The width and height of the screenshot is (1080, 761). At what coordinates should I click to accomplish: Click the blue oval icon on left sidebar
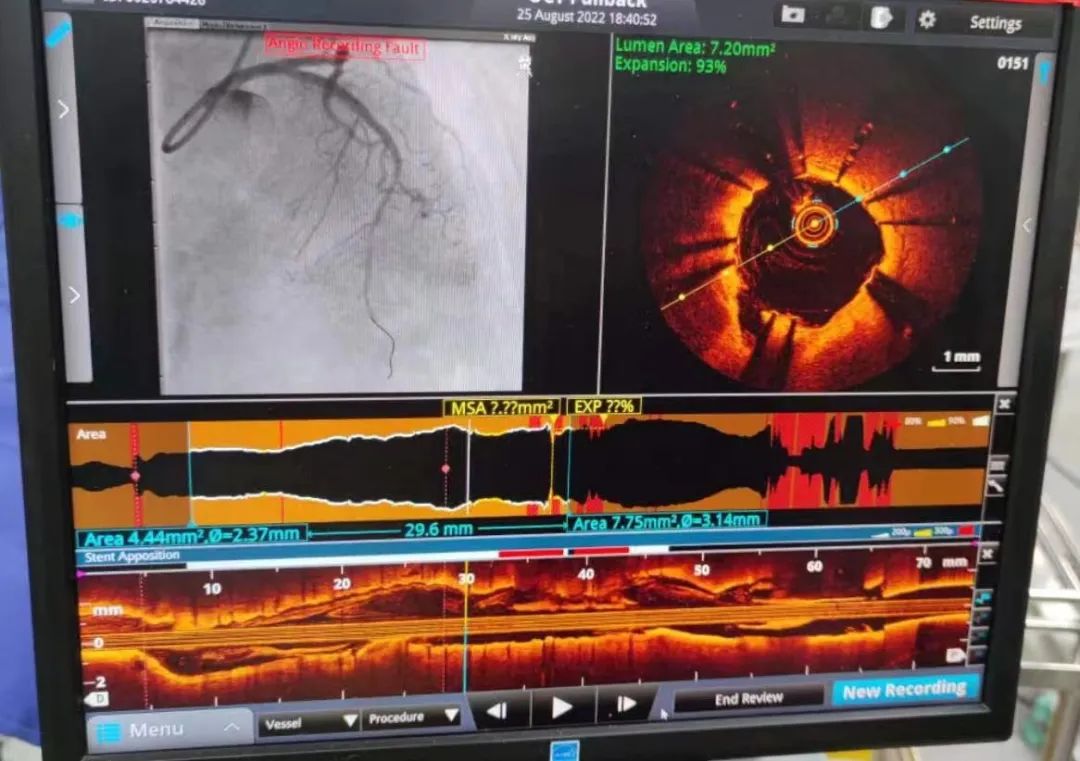68,219
